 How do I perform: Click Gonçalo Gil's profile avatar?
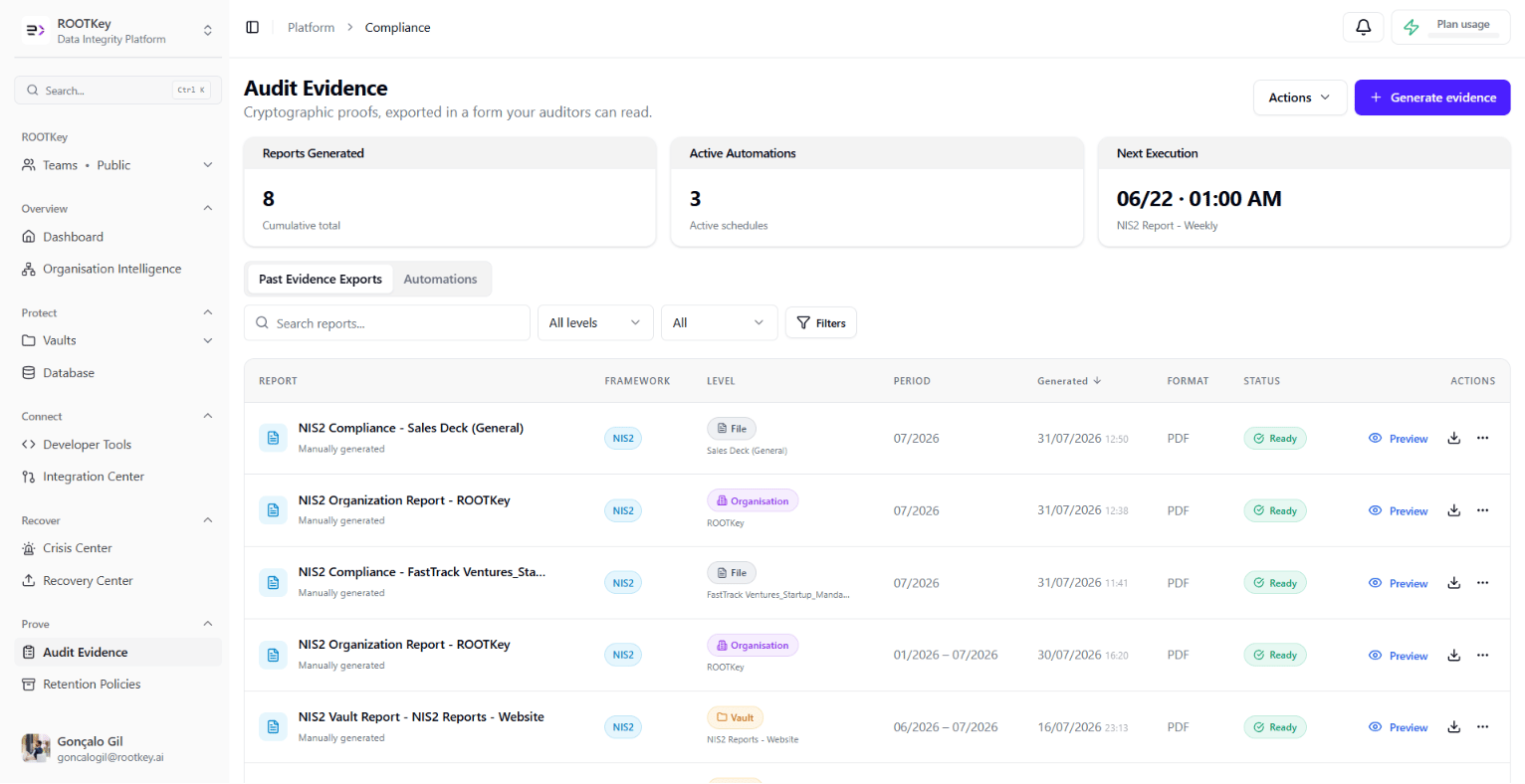tap(36, 748)
